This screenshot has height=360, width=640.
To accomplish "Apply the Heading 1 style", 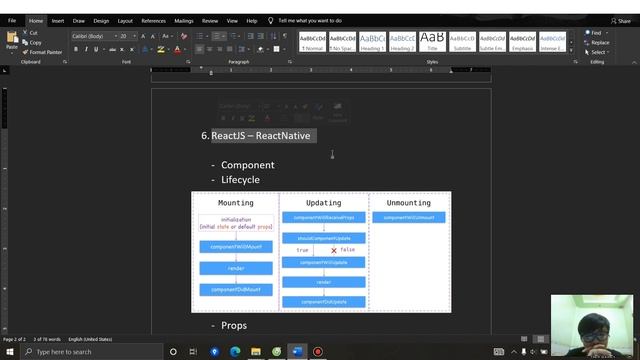I will [372, 42].
